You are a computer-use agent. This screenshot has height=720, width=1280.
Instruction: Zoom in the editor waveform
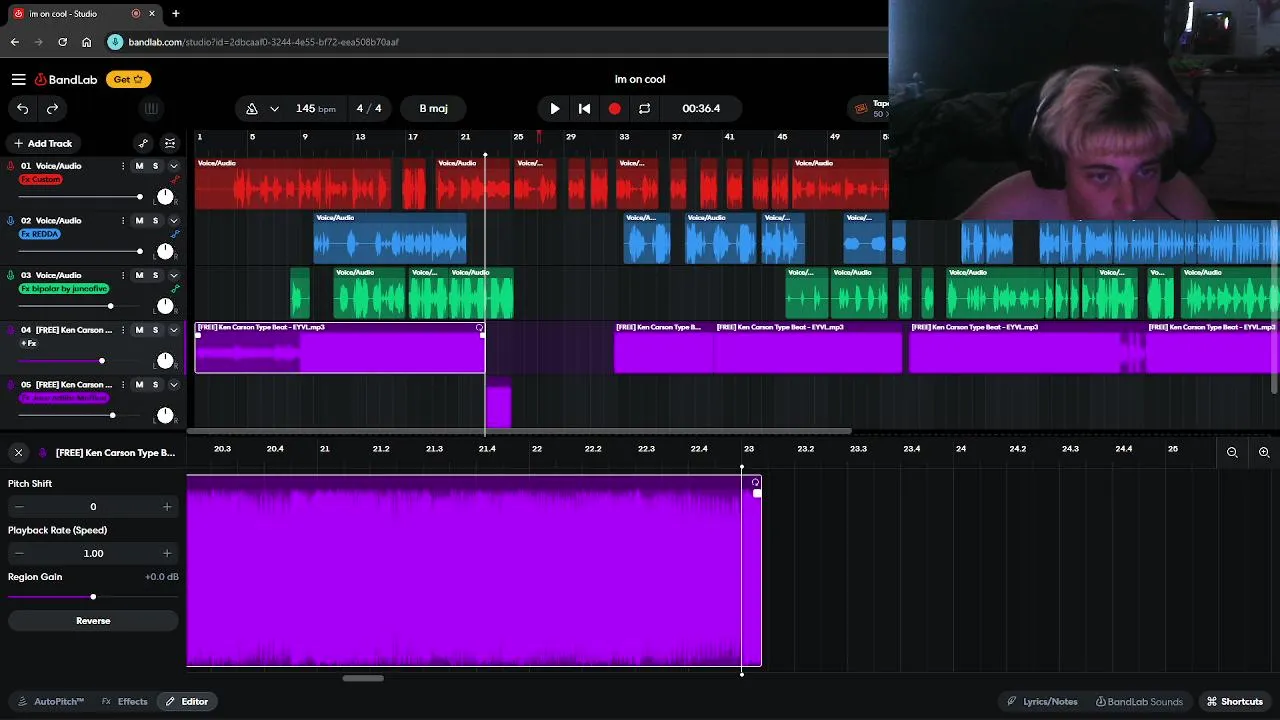[x=1264, y=453]
